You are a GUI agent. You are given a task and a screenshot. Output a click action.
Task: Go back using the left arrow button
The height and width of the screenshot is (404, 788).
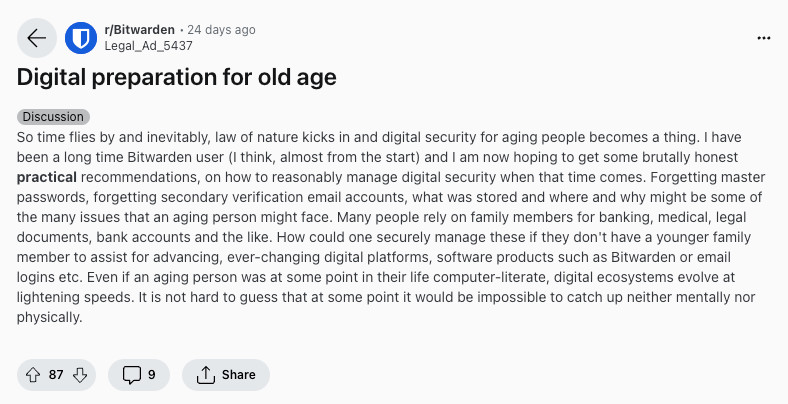coord(37,38)
